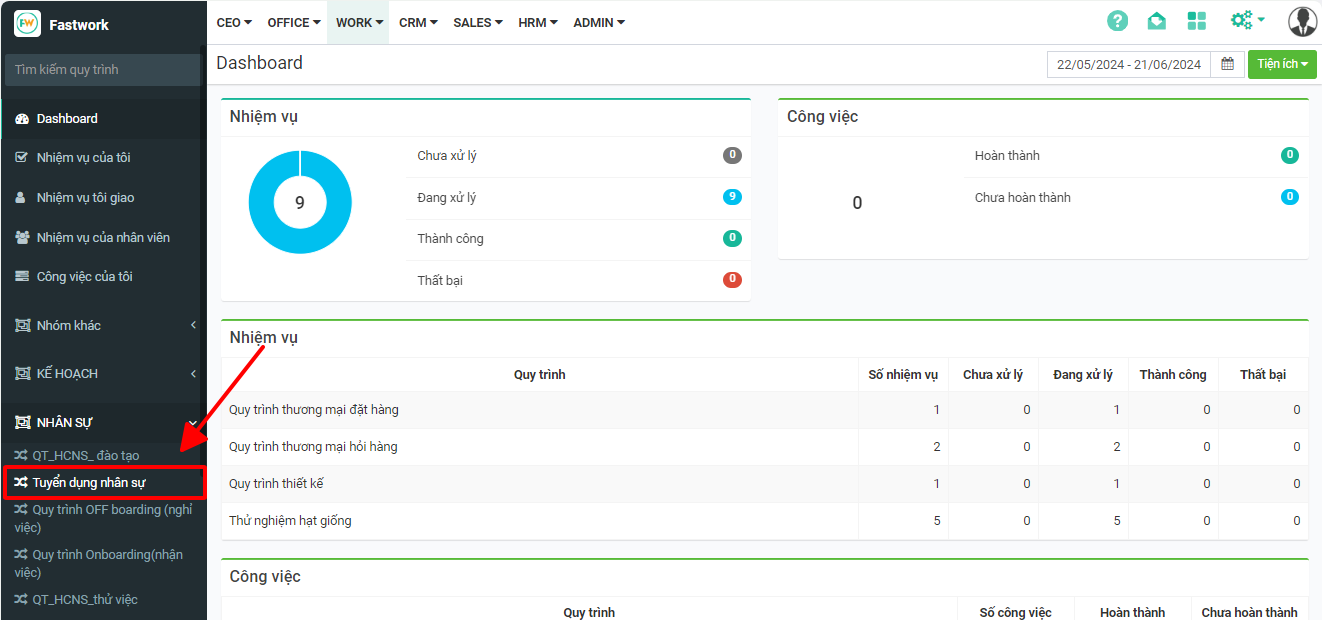Open the Tiện ích dropdown button
The height and width of the screenshot is (620, 1322).
pyautogui.click(x=1282, y=64)
